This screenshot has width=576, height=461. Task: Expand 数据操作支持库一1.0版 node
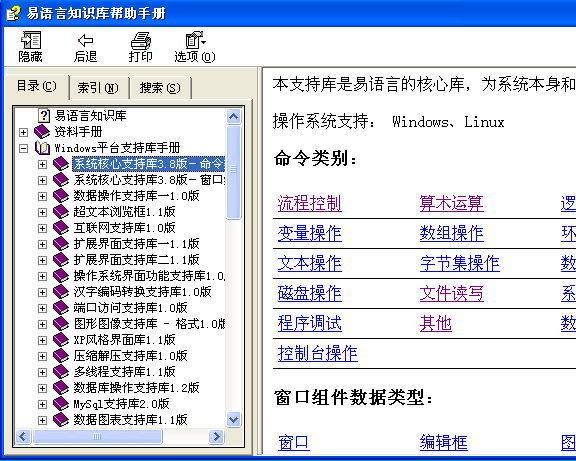pyautogui.click(x=42, y=196)
